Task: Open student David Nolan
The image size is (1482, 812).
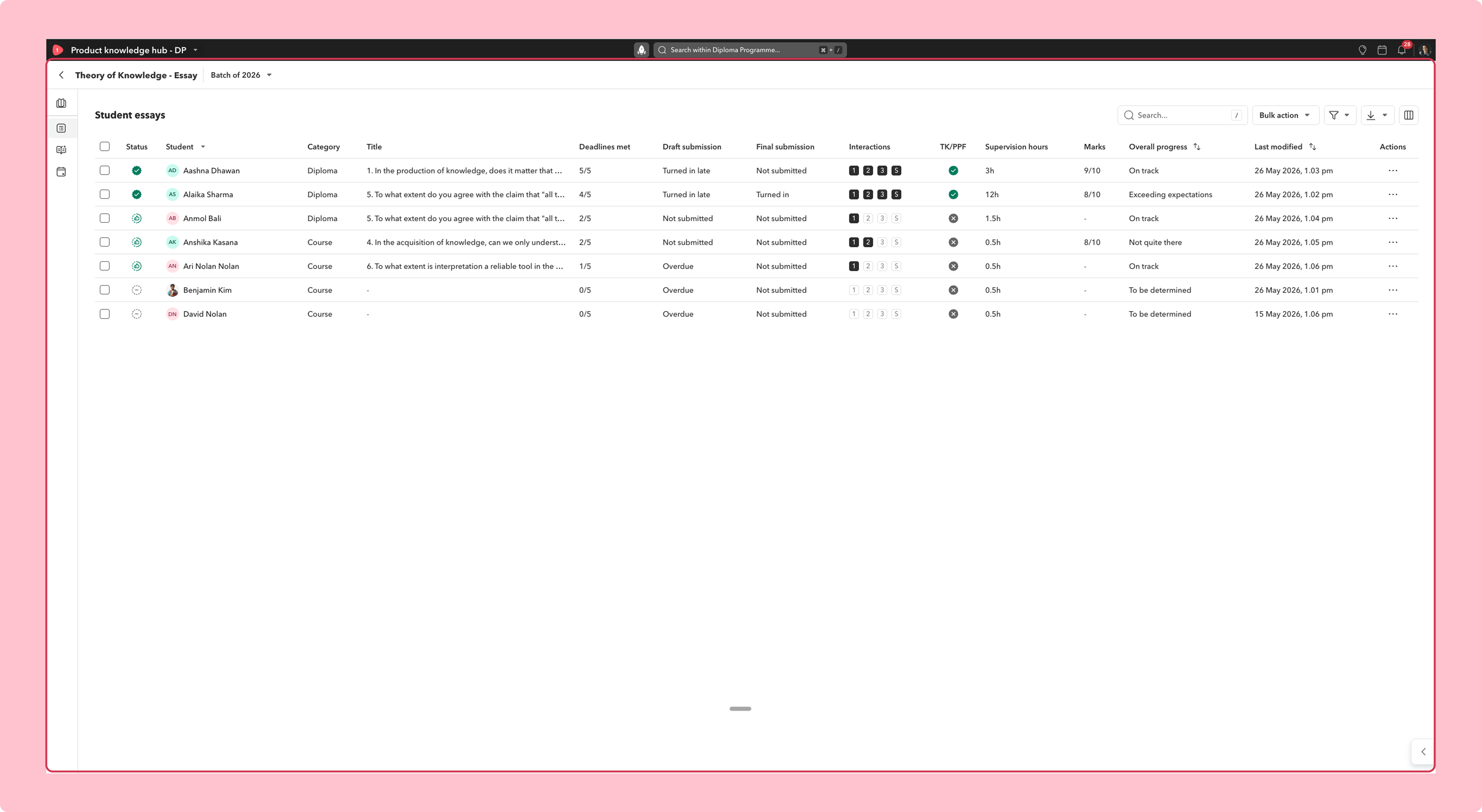Action: pos(205,314)
